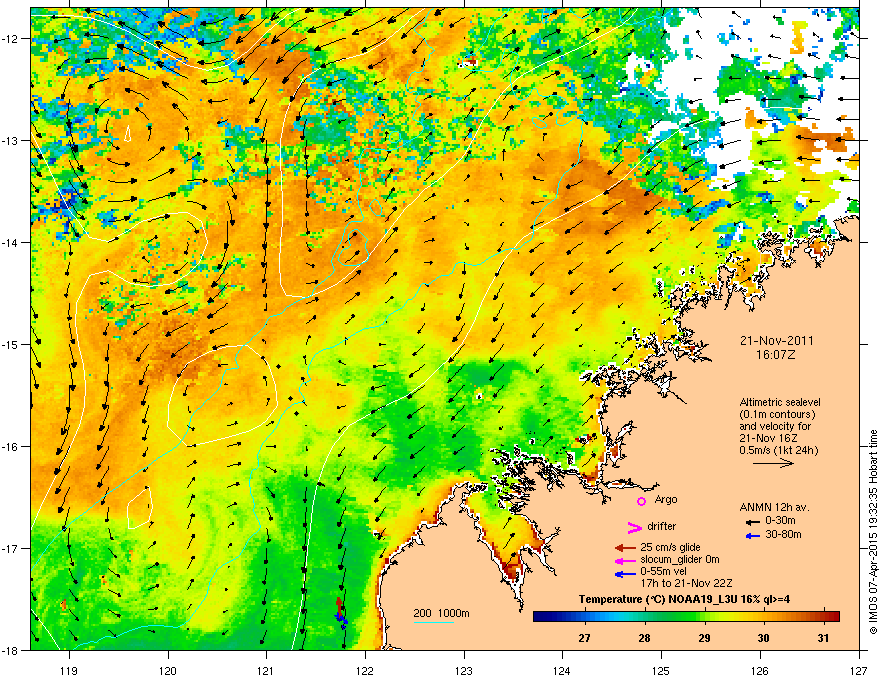
Task: Click the latitude axis label -15
Action: 11,344
